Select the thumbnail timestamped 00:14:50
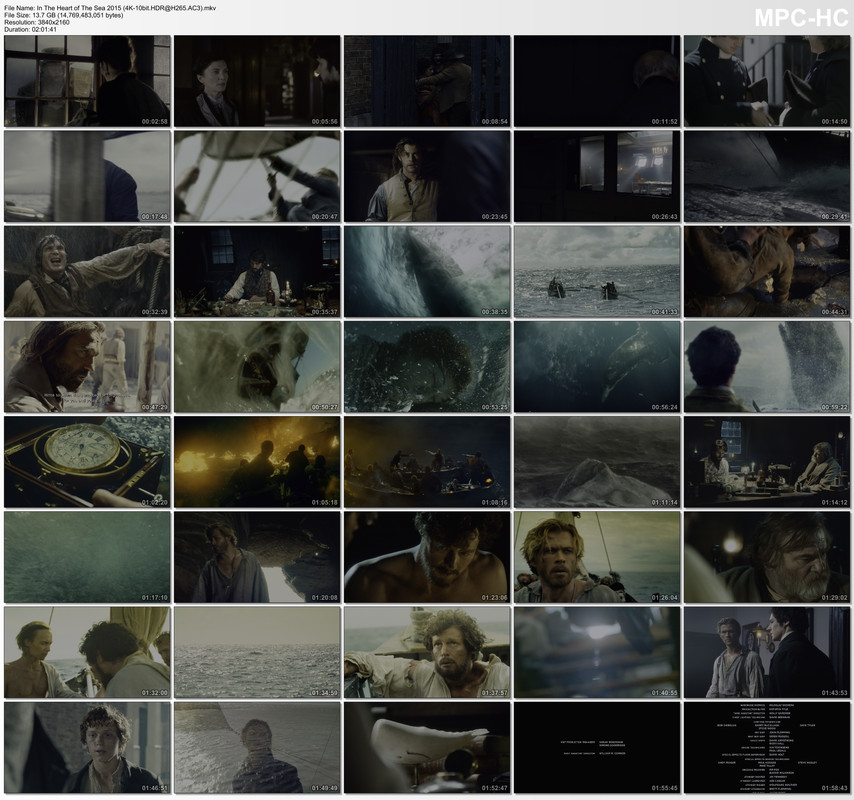854x800 pixels. (x=767, y=81)
